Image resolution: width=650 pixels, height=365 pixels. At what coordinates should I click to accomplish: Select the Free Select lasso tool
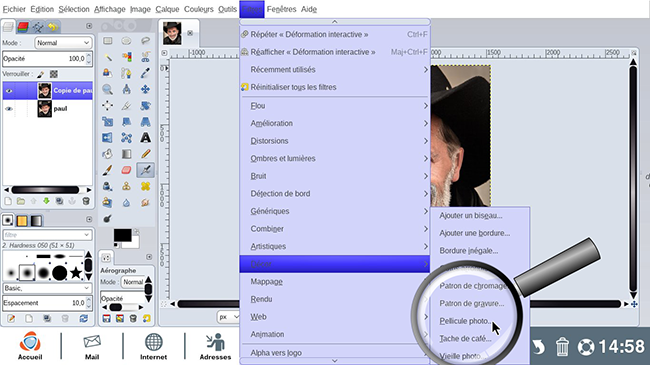coord(145,41)
